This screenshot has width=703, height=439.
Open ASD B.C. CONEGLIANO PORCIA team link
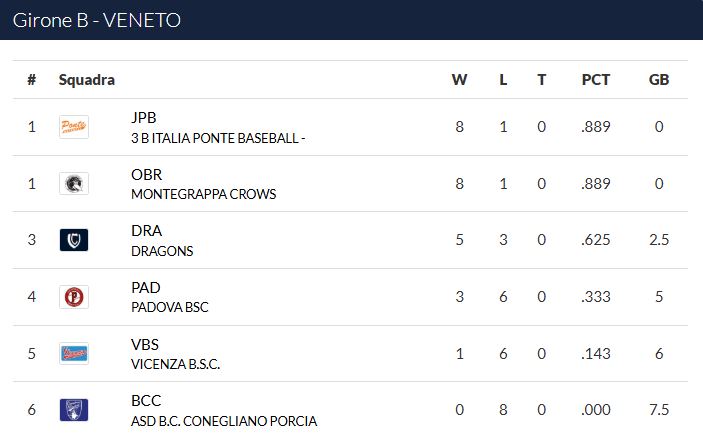pos(224,421)
